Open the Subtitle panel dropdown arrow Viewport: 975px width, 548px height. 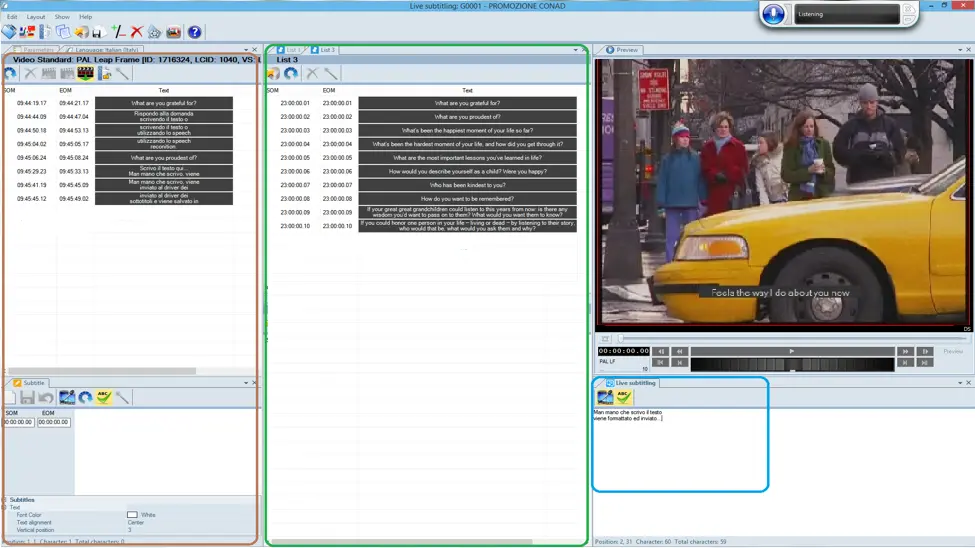pyautogui.click(x=245, y=383)
